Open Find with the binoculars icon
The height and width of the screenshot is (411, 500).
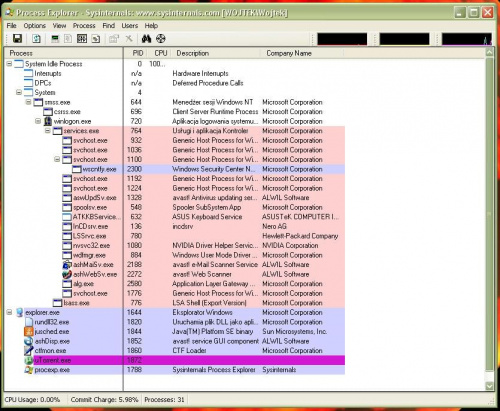point(146,39)
